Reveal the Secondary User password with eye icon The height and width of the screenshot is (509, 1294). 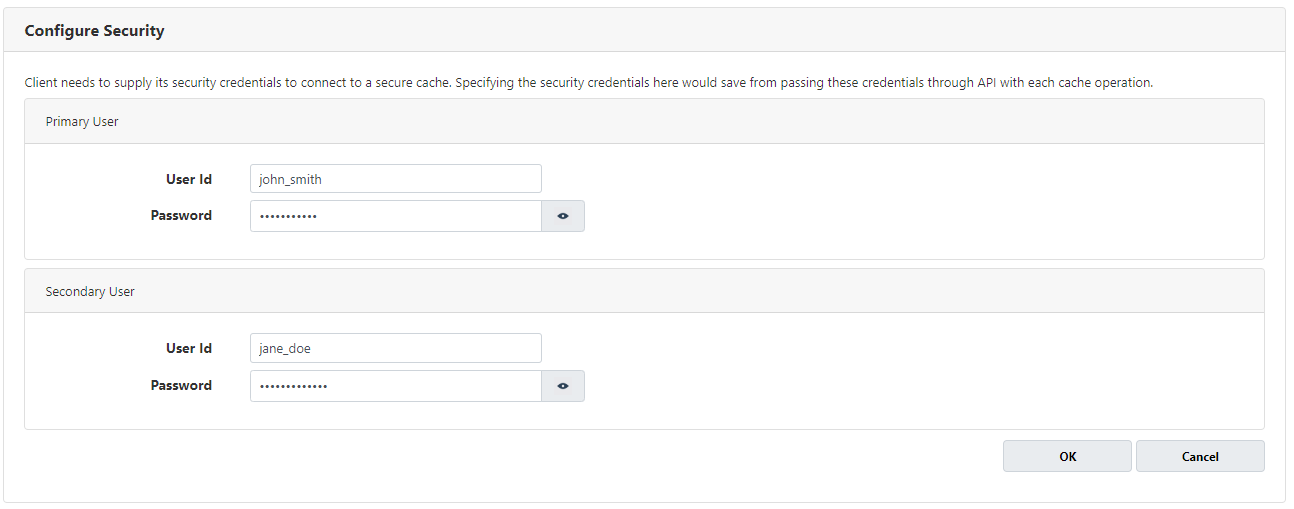point(563,386)
